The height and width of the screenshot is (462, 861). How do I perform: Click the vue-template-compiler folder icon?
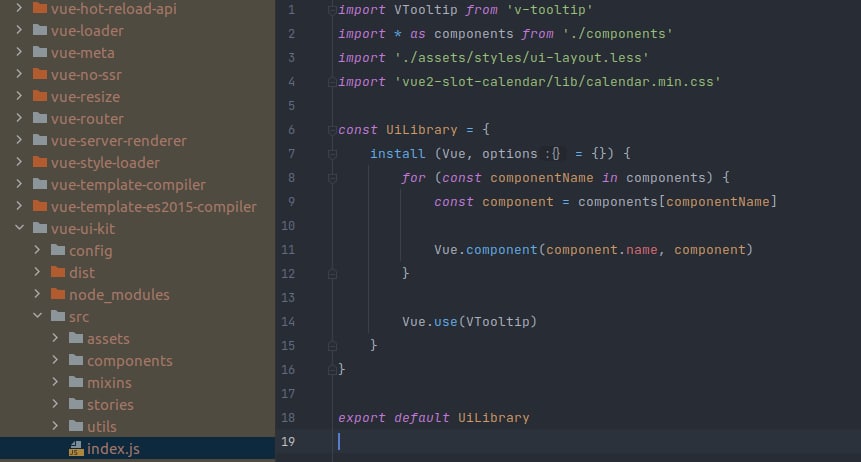click(x=40, y=183)
